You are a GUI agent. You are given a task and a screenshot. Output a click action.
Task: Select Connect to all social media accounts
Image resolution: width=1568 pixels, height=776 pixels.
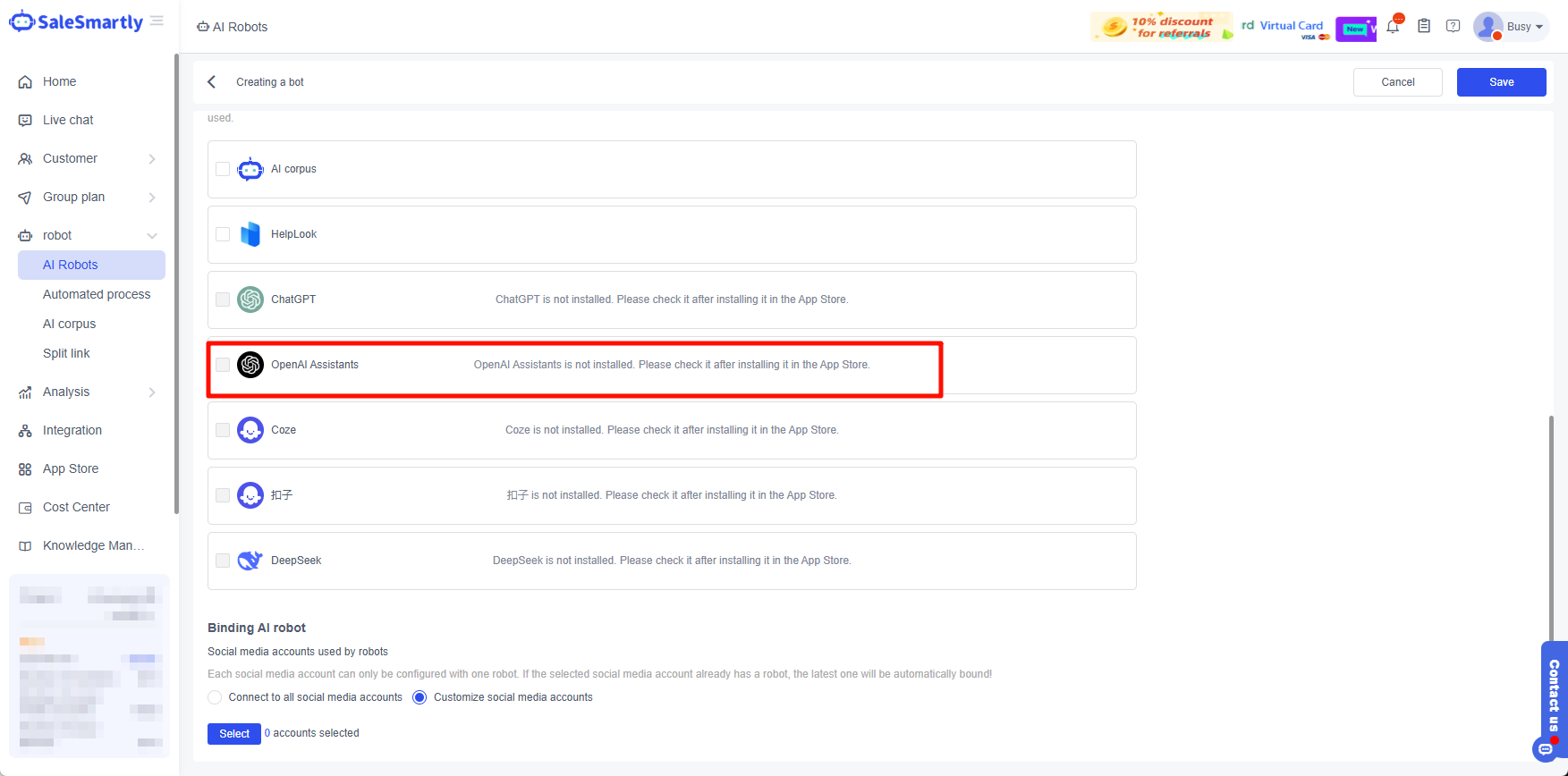[215, 697]
